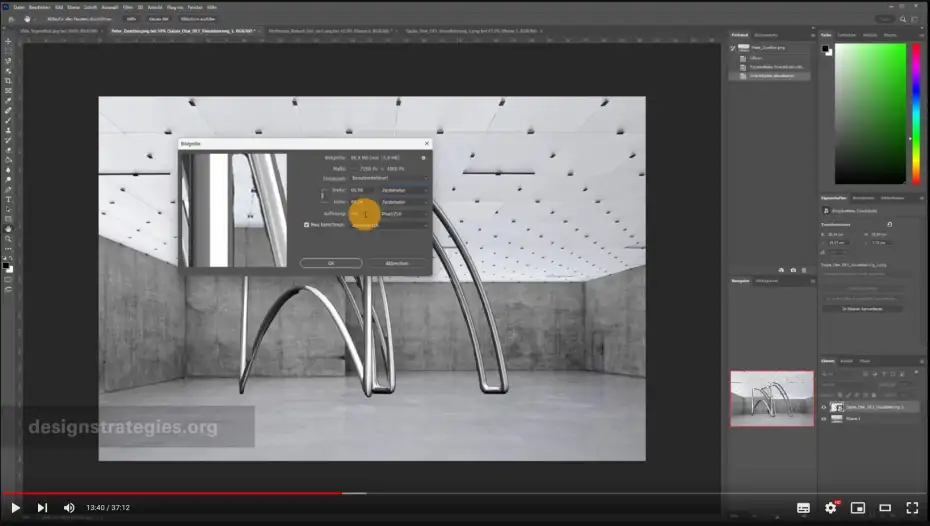Select the Crop tool

(x=8, y=81)
